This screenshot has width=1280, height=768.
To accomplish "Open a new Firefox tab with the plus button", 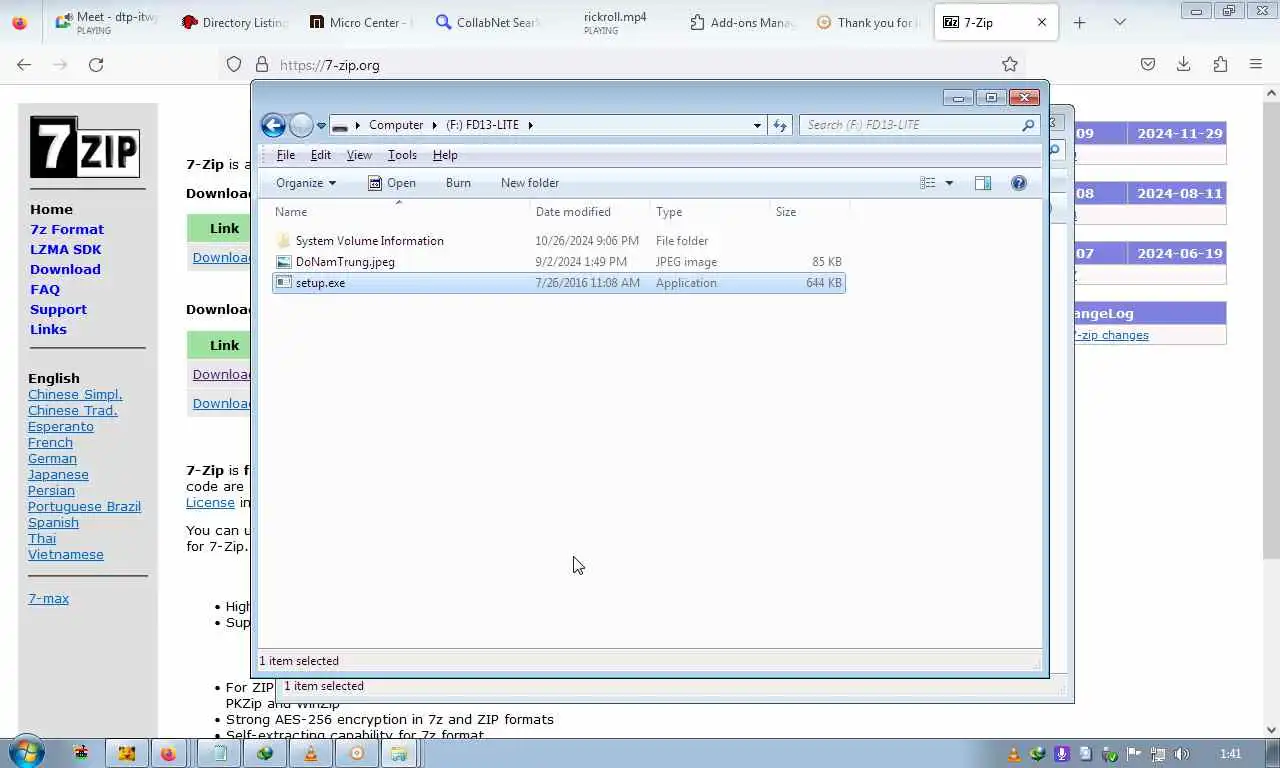I will (1079, 22).
